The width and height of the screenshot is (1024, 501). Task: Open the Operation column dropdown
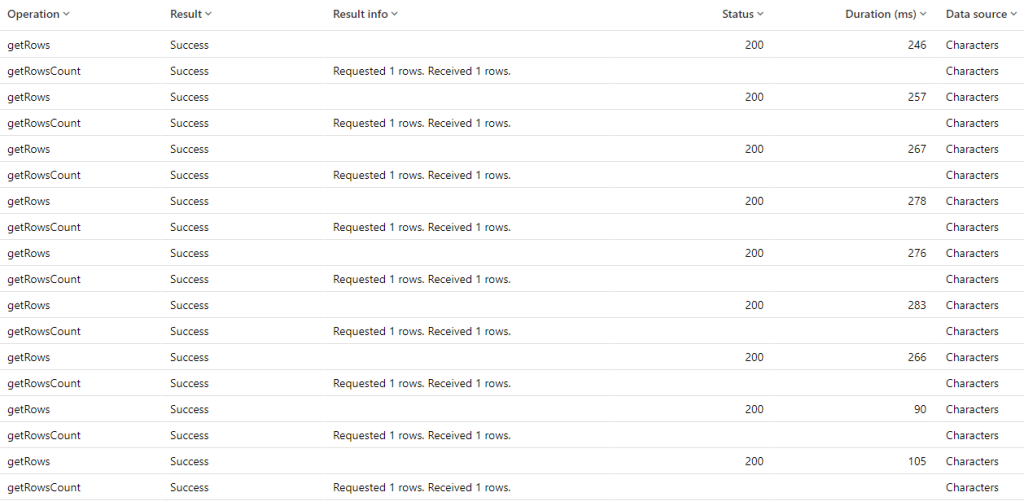tap(67, 15)
